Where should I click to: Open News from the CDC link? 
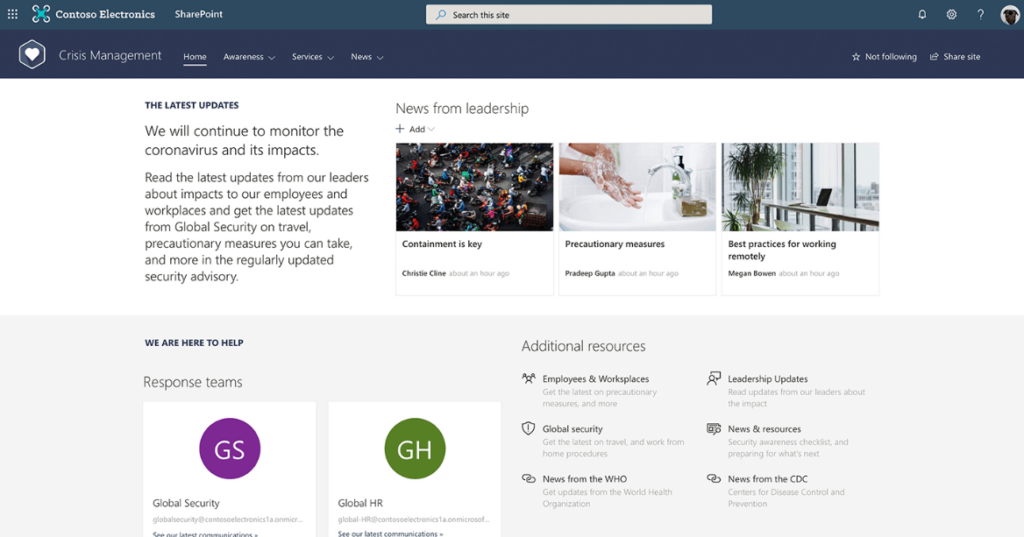(x=767, y=479)
